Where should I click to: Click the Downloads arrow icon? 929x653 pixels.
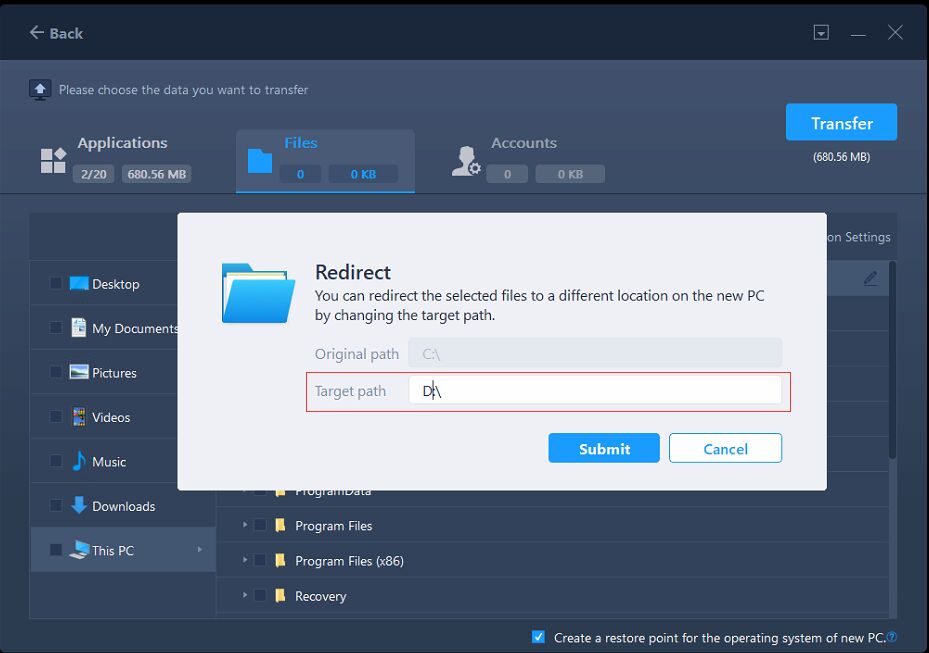pos(78,505)
